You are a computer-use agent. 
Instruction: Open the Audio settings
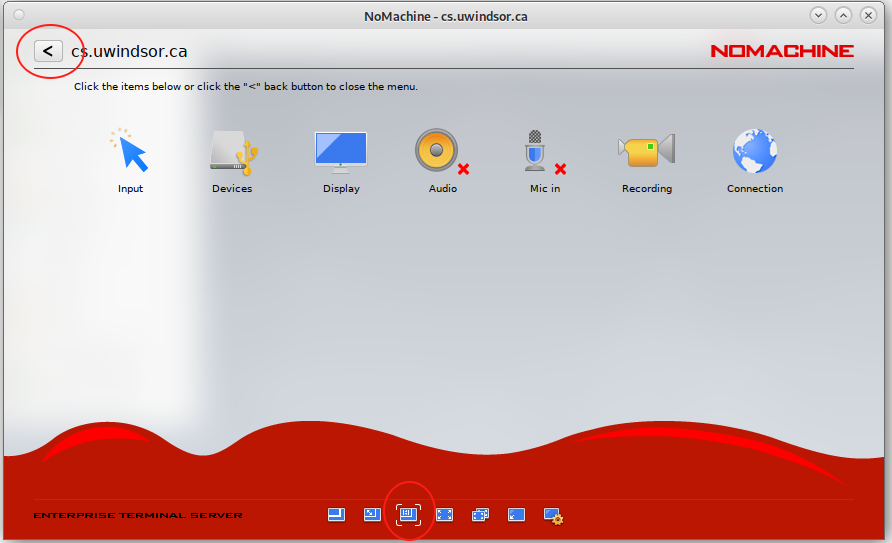pyautogui.click(x=443, y=161)
